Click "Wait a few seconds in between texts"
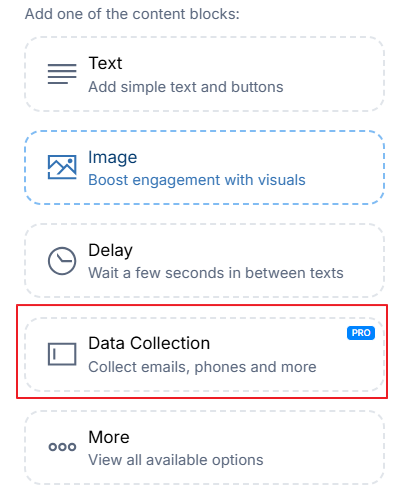Viewport: 393px width, 497px height. tap(216, 273)
